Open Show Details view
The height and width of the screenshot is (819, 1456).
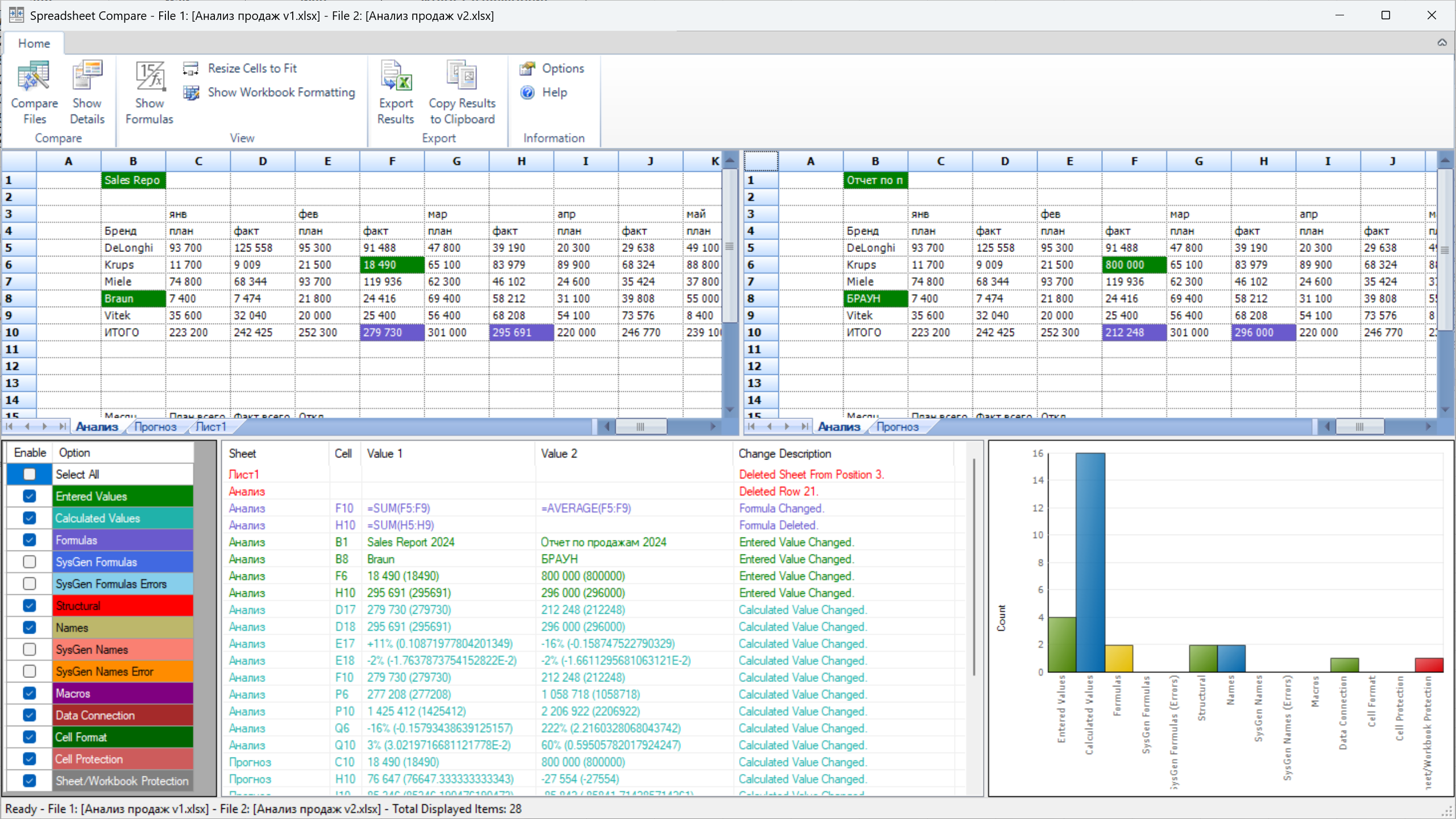click(x=87, y=93)
